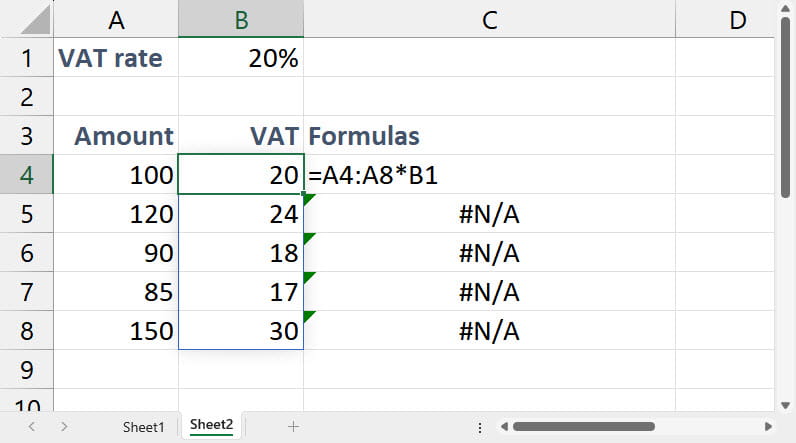Select the Sheet2 tab
This screenshot has height=443, width=796.
coord(211,426)
